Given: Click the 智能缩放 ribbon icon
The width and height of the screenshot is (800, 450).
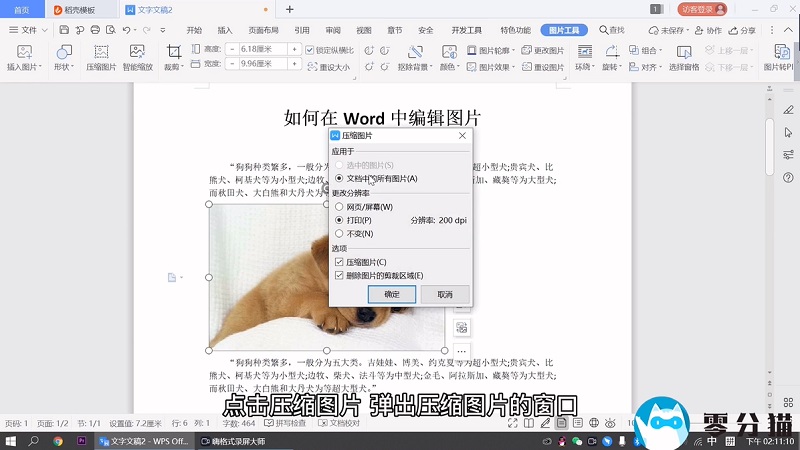Looking at the screenshot, I should tap(138, 52).
